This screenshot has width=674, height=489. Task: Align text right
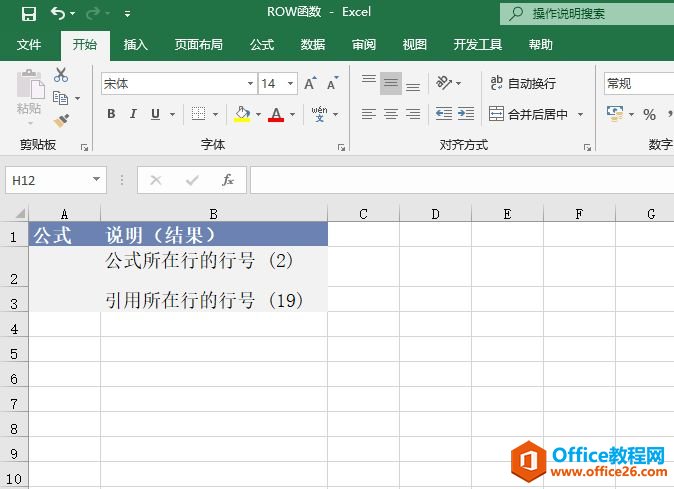click(413, 114)
